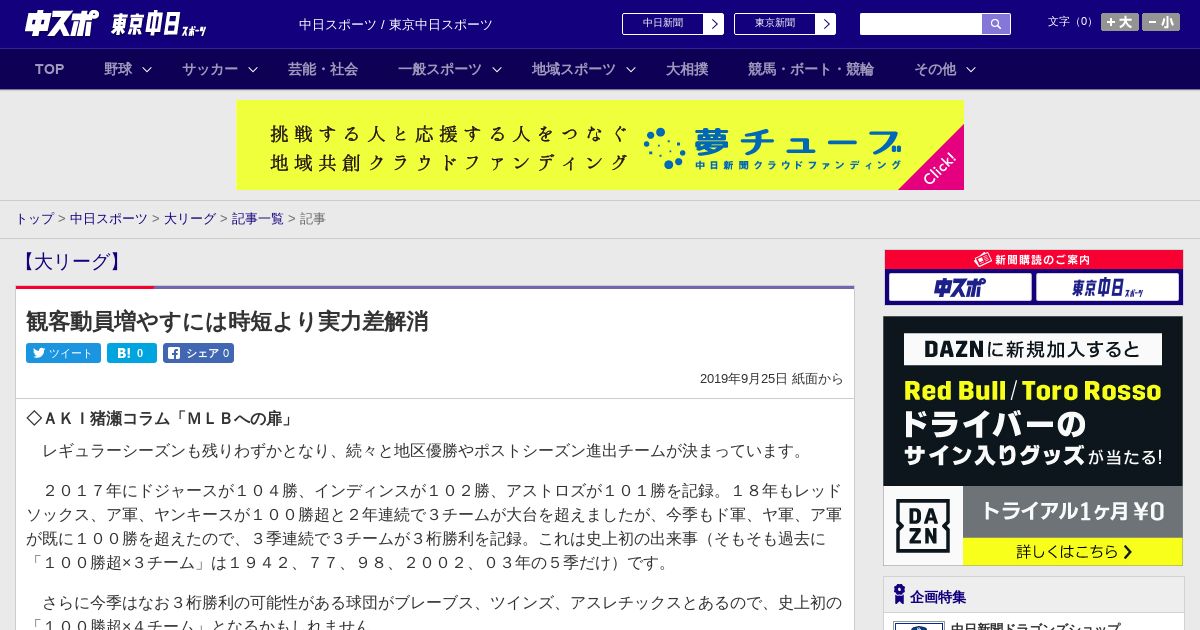Viewport: 1200px width, 630px height.
Task: Click the arrow next to 中日新聞
Action: [714, 24]
